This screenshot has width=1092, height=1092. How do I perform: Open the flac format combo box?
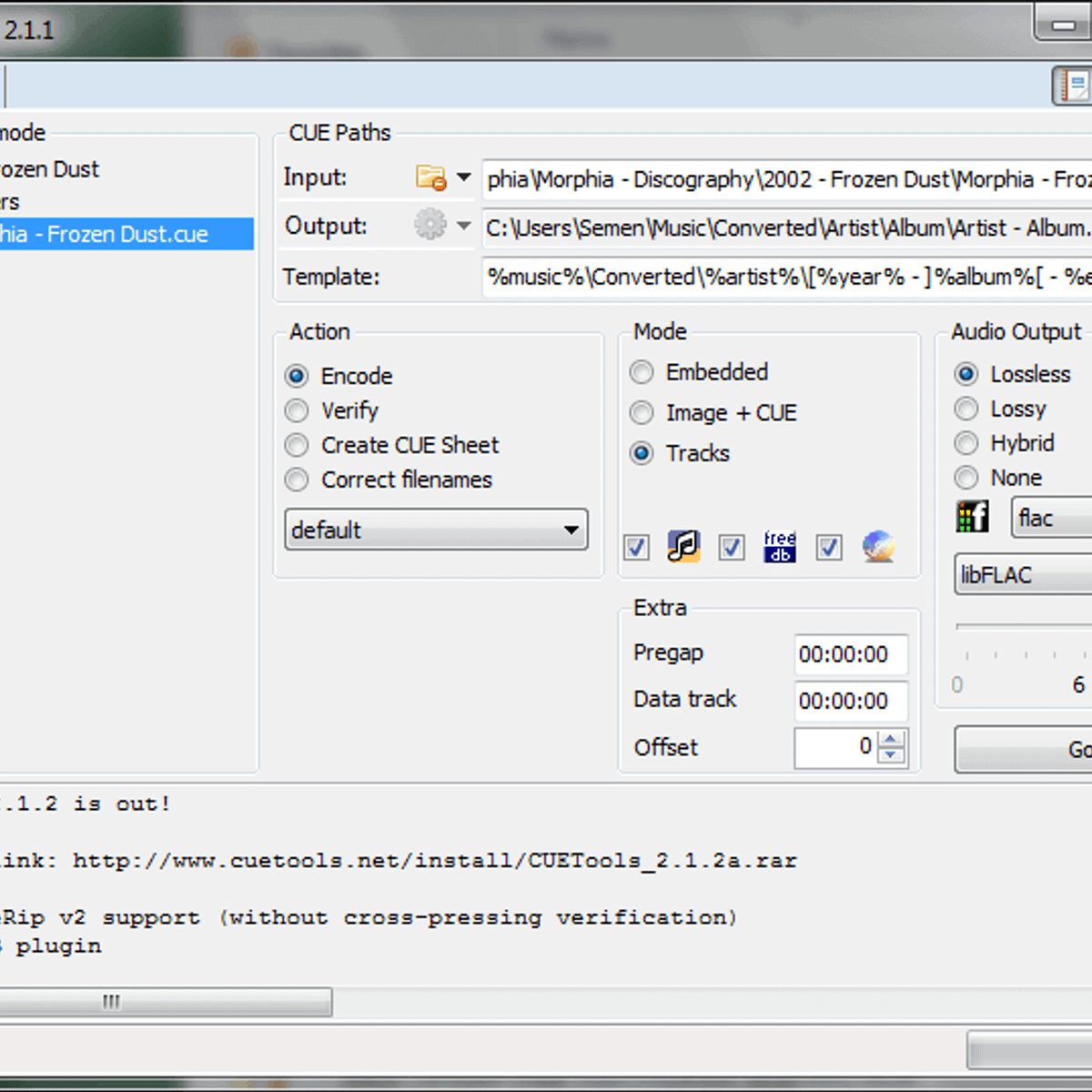tap(1052, 519)
